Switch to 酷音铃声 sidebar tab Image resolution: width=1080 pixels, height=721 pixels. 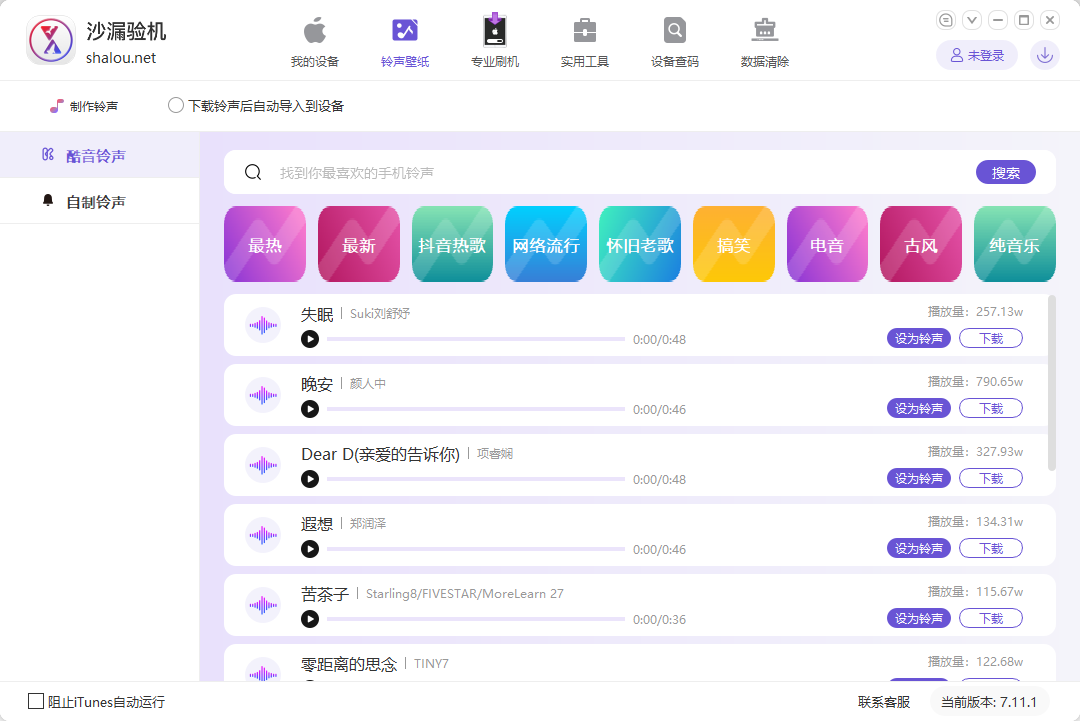[100, 156]
